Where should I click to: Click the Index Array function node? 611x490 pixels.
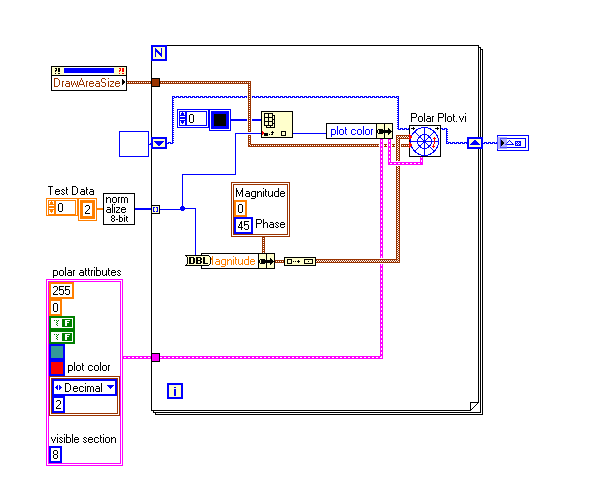click(277, 125)
